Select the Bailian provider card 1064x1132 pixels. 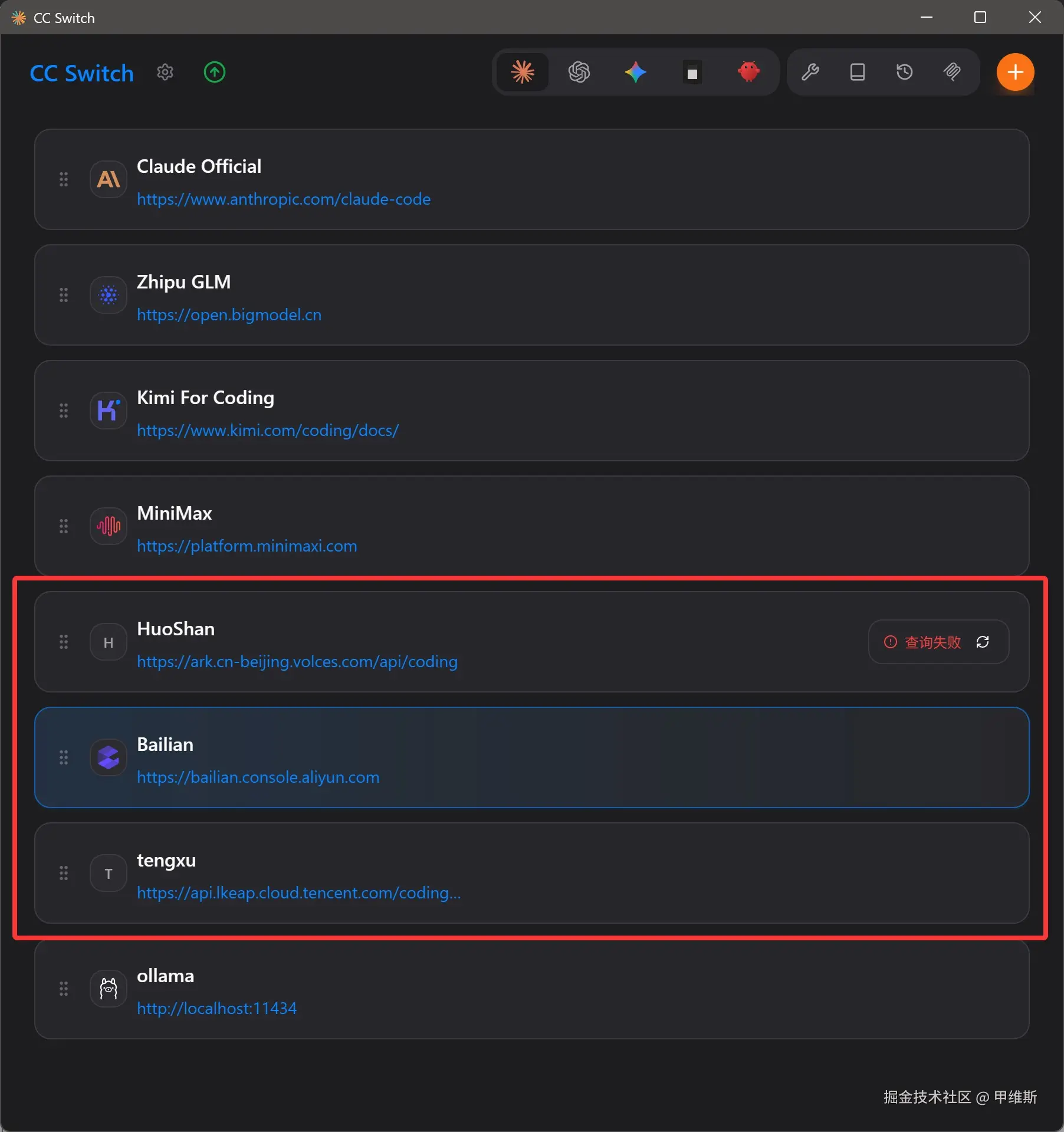coord(590,757)
